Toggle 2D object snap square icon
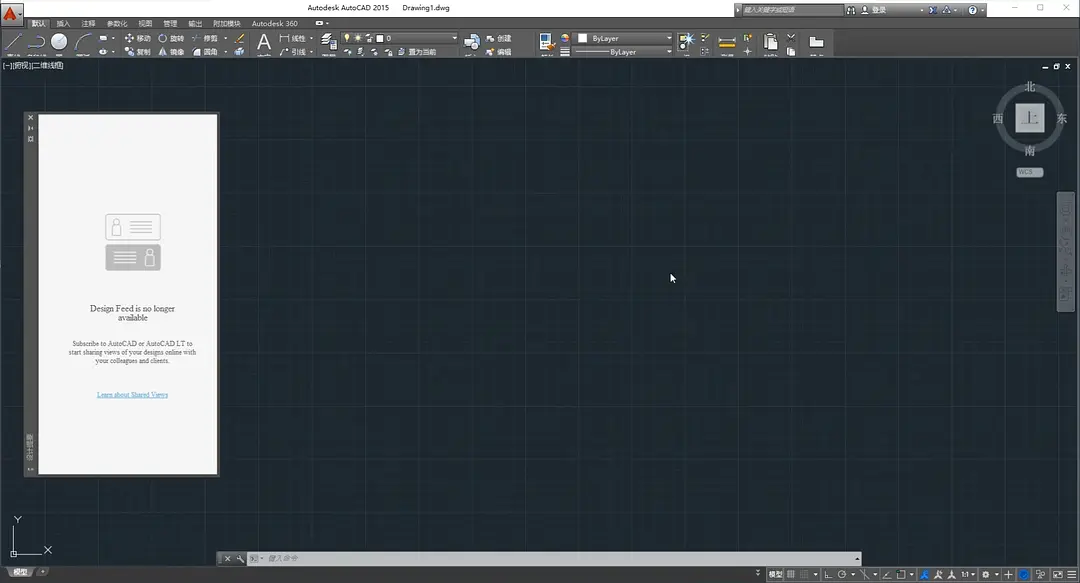The height and width of the screenshot is (583, 1080). point(900,574)
